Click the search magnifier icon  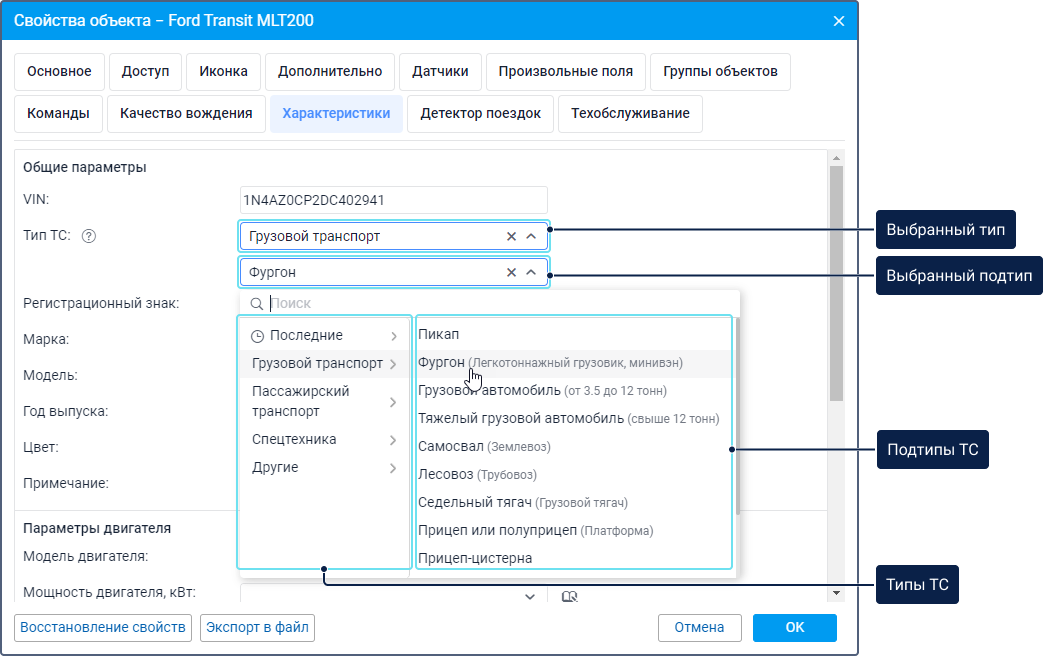[257, 303]
